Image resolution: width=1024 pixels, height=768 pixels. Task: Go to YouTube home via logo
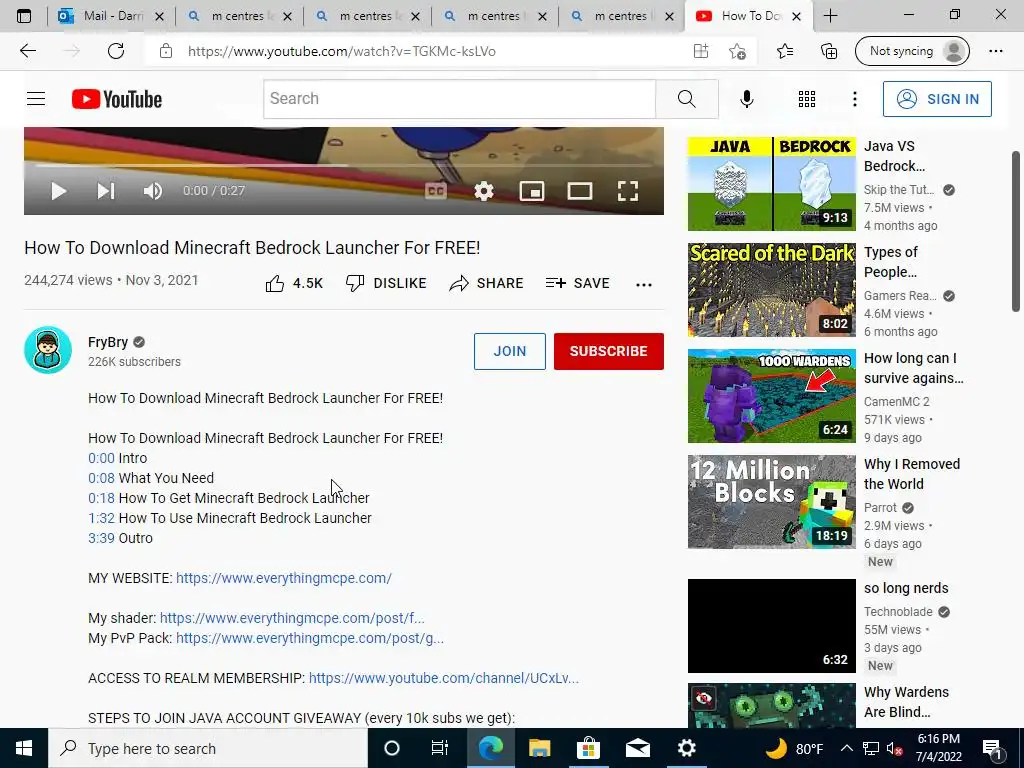117,99
